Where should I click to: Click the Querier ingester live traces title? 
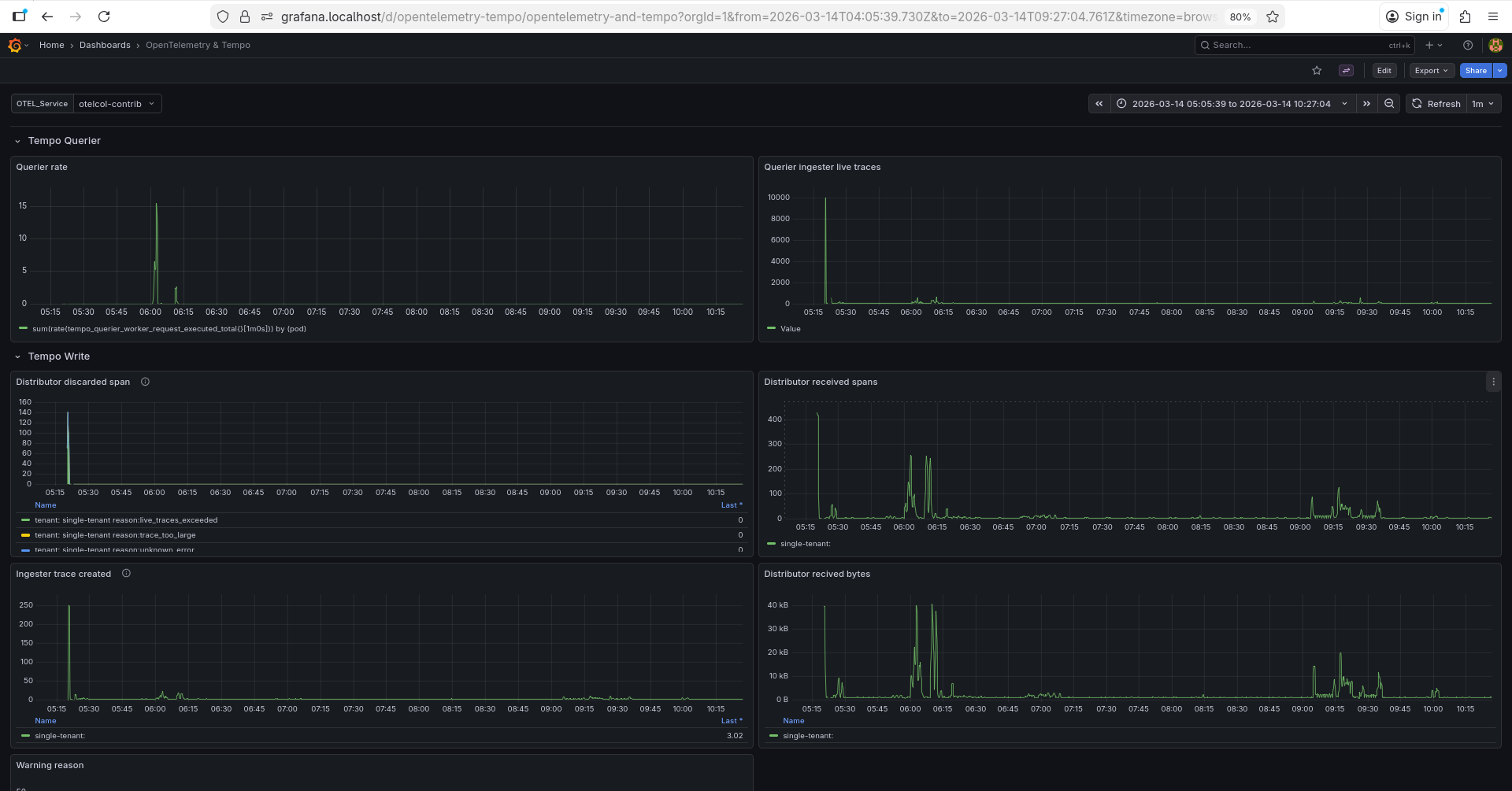click(x=822, y=167)
